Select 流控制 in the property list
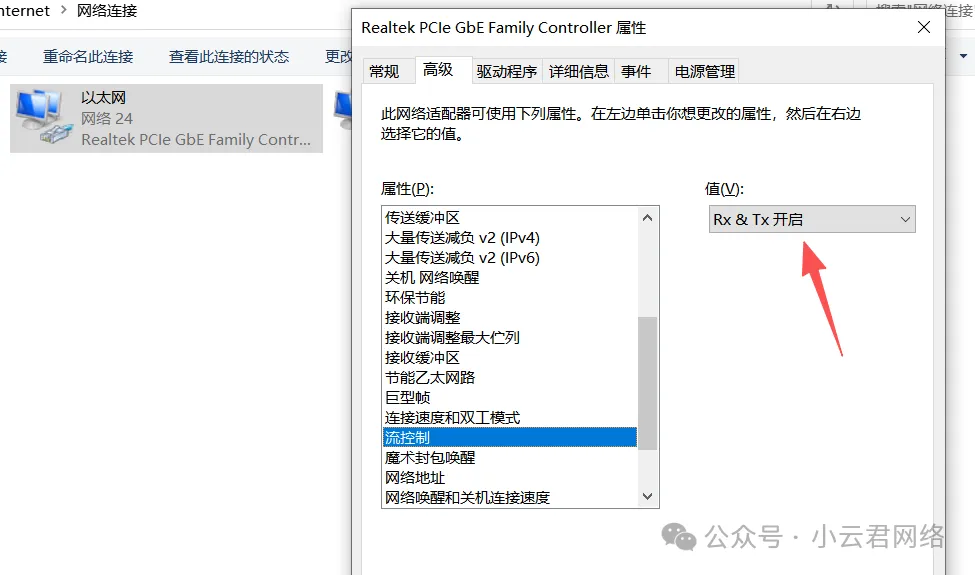The height and width of the screenshot is (575, 975). [408, 437]
